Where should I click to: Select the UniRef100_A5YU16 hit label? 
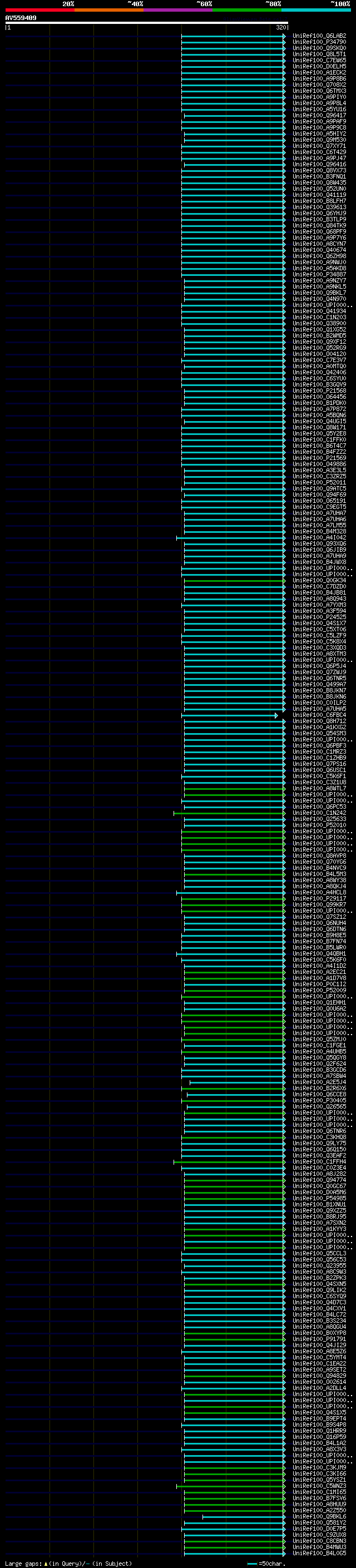point(319,110)
